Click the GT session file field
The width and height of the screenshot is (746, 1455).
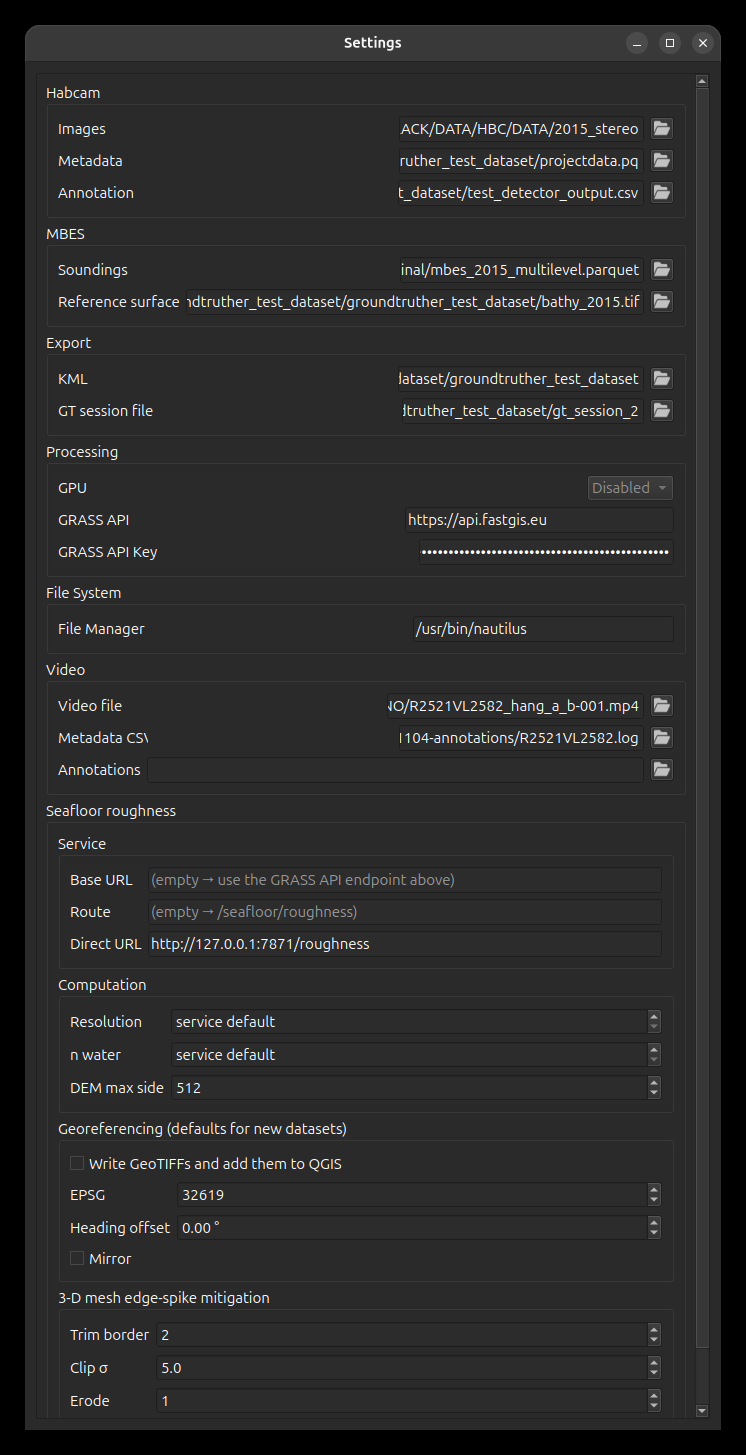tap(522, 411)
